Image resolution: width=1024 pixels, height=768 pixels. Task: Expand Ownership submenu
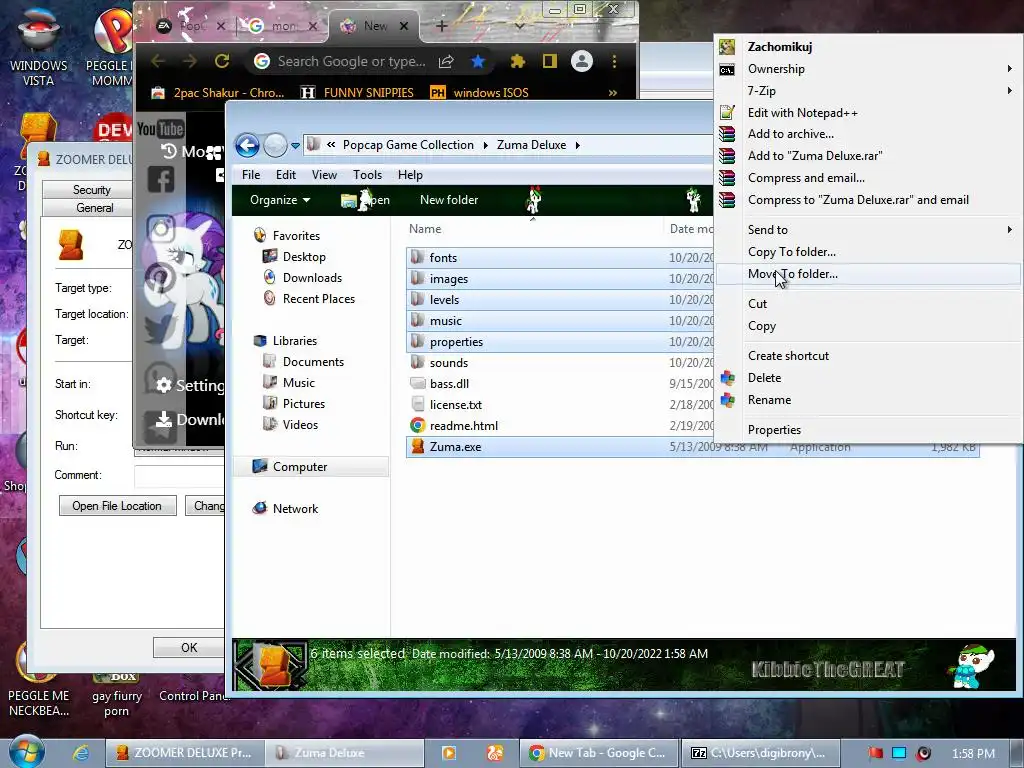coord(869,69)
